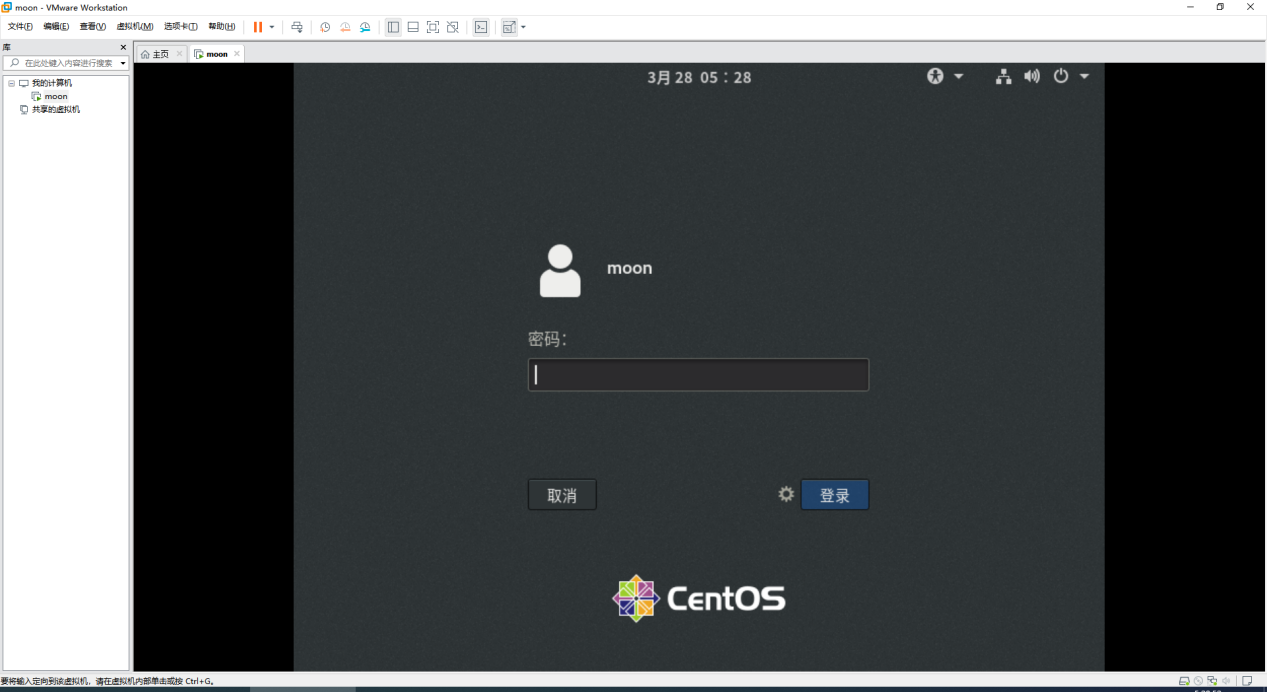Screen dimensions: 1267x692
Task: Toggle the console view button
Action: tap(481, 27)
